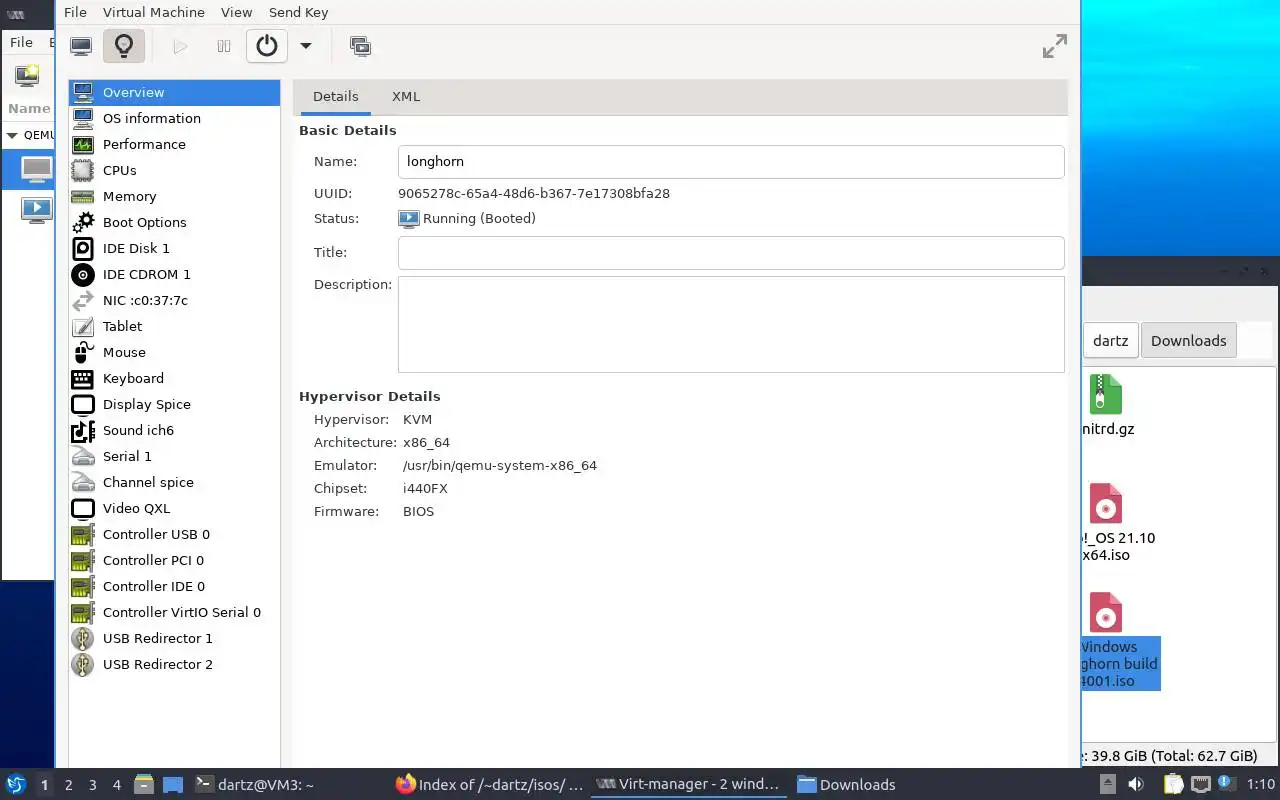The width and height of the screenshot is (1280, 800).
Task: Select Serial 1 entry
Action: pos(174,456)
